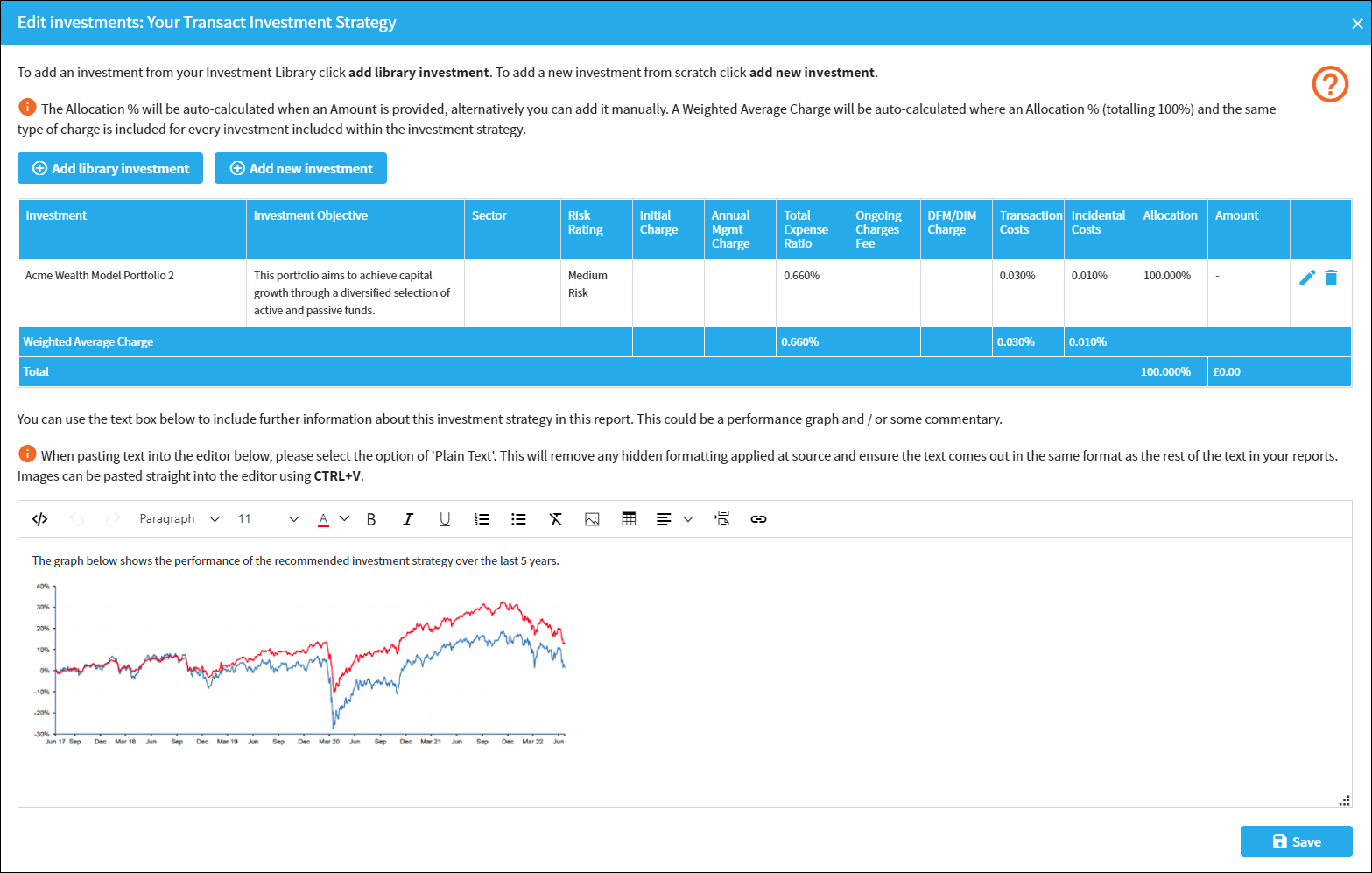
Task: Click the Weighted Average Charge row label
Action: [88, 341]
